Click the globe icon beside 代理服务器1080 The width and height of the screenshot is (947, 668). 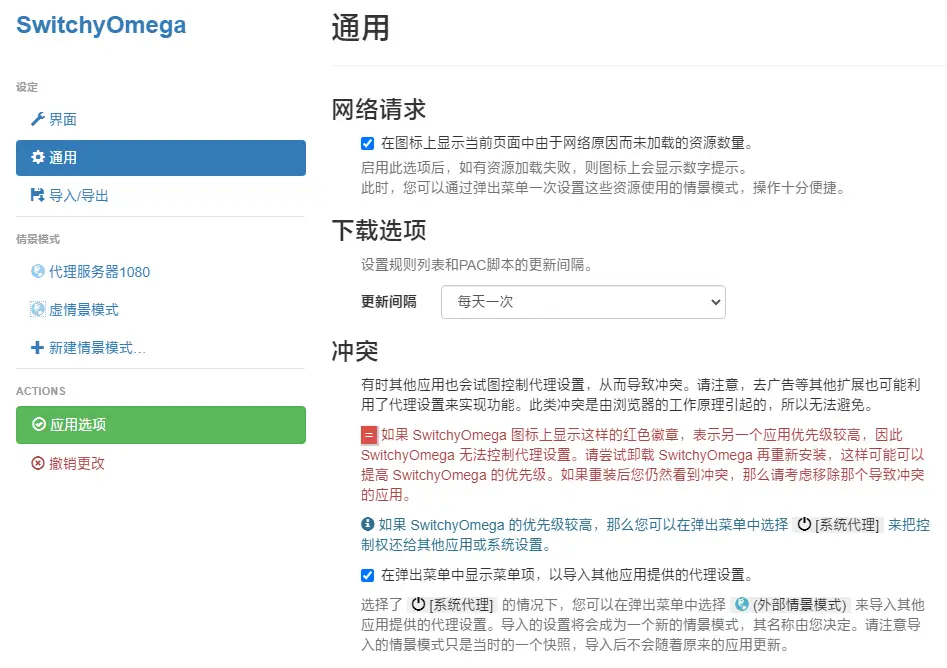pyautogui.click(x=38, y=272)
